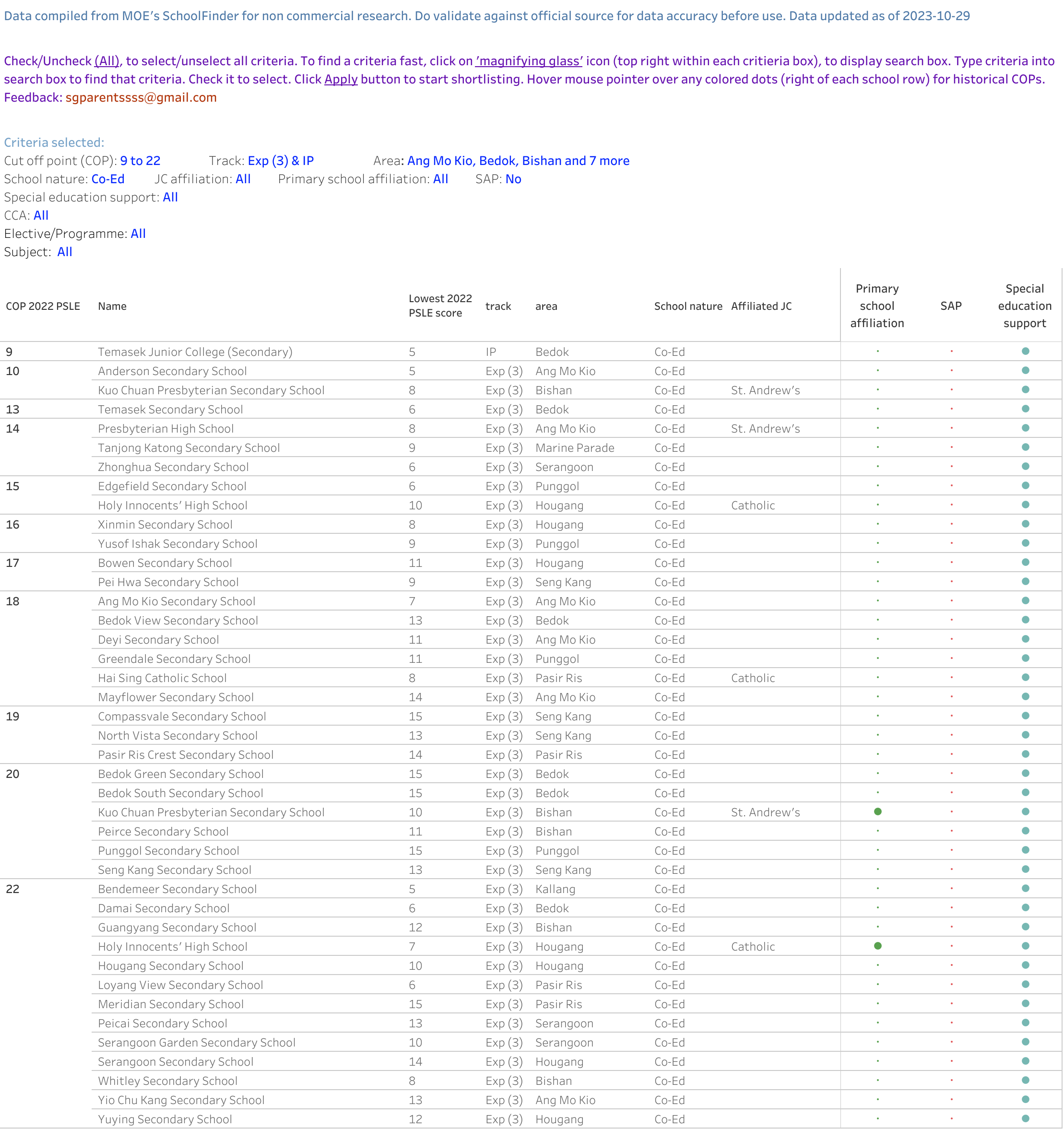Click red SAP dot for Anderson Secondary School
The image size is (1064, 1129).
click(x=951, y=371)
